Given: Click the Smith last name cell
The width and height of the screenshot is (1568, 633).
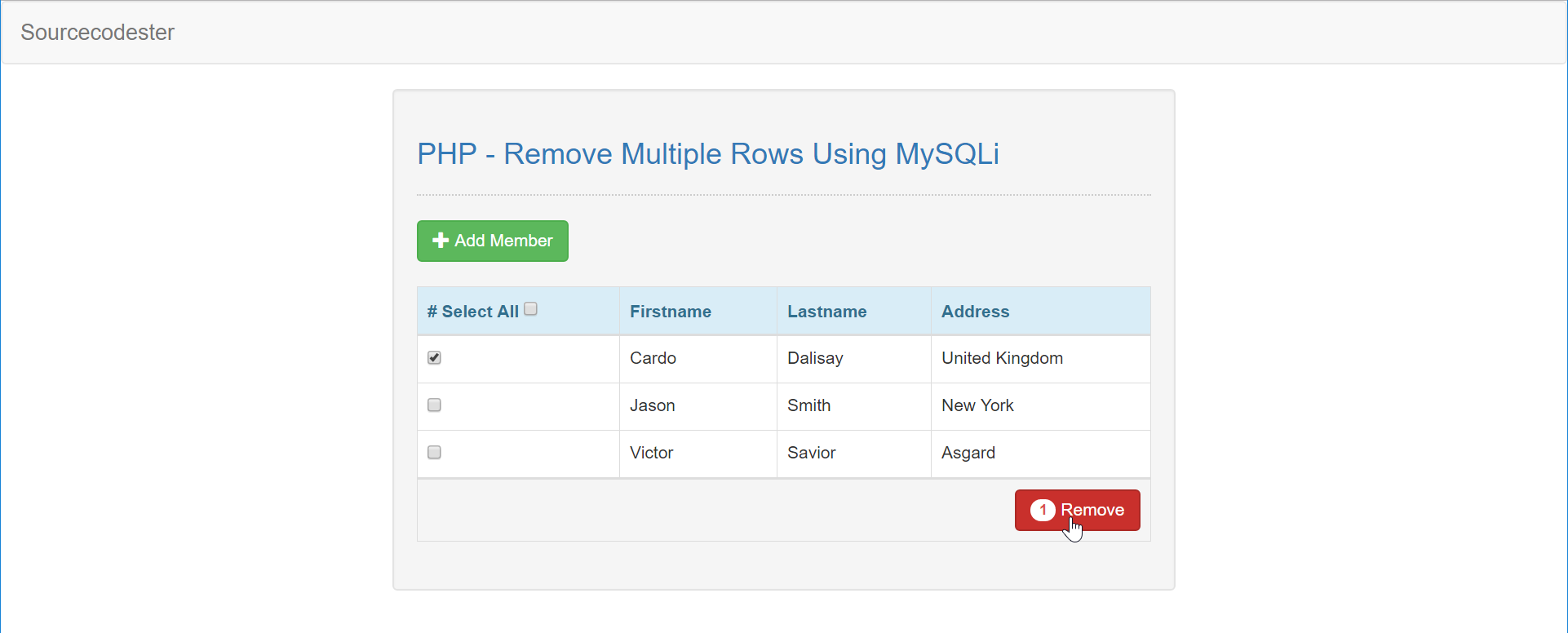Looking at the screenshot, I should point(808,405).
